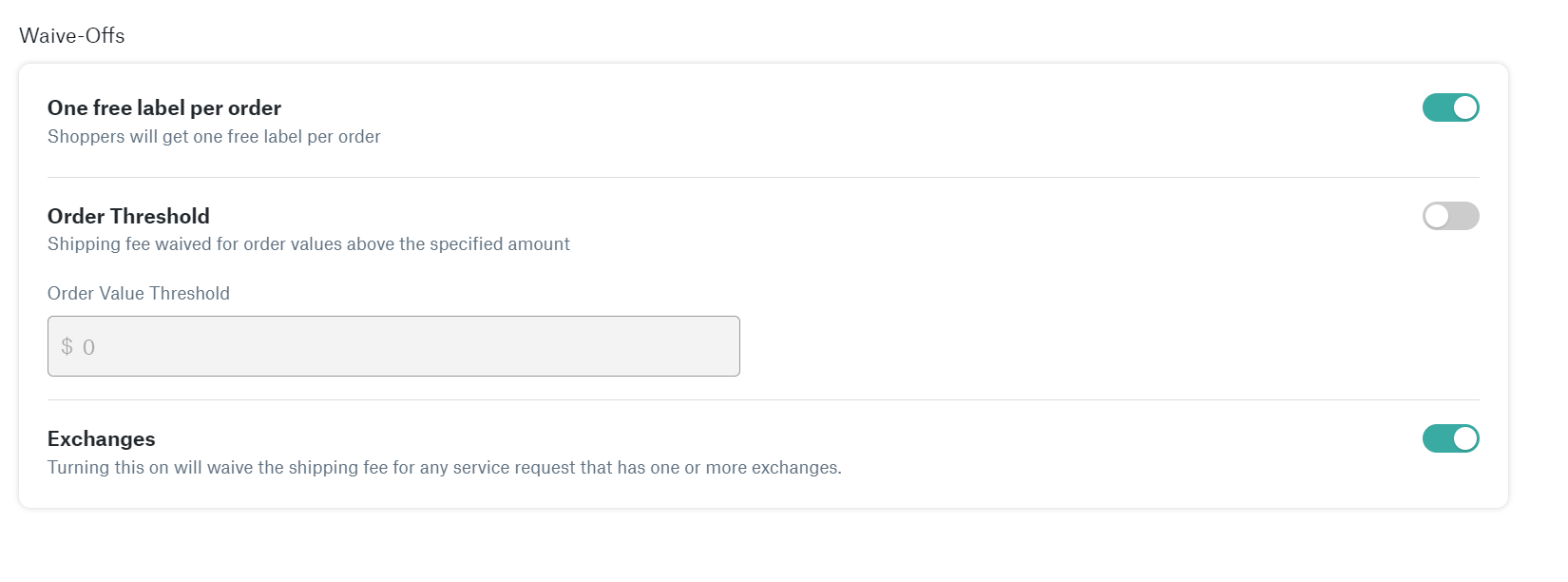The image size is (1568, 582).
Task: Click the "Order Threshold" title text
Action: point(128,216)
